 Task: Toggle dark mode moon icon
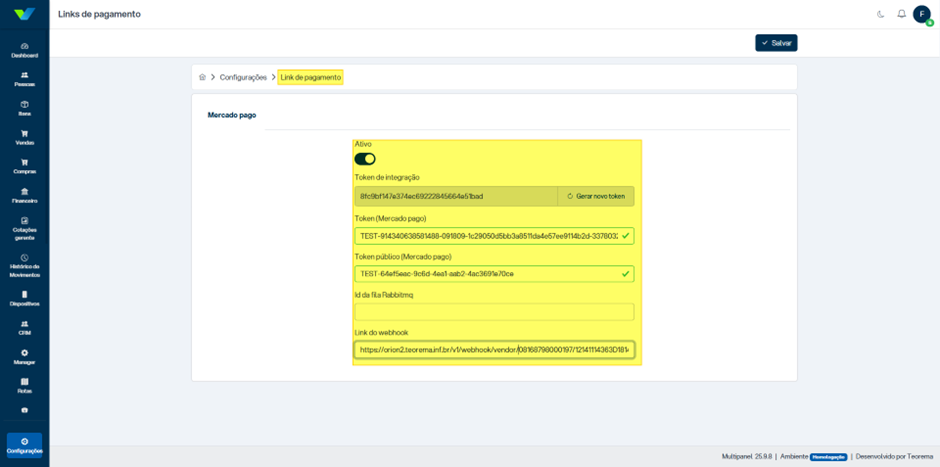click(881, 14)
